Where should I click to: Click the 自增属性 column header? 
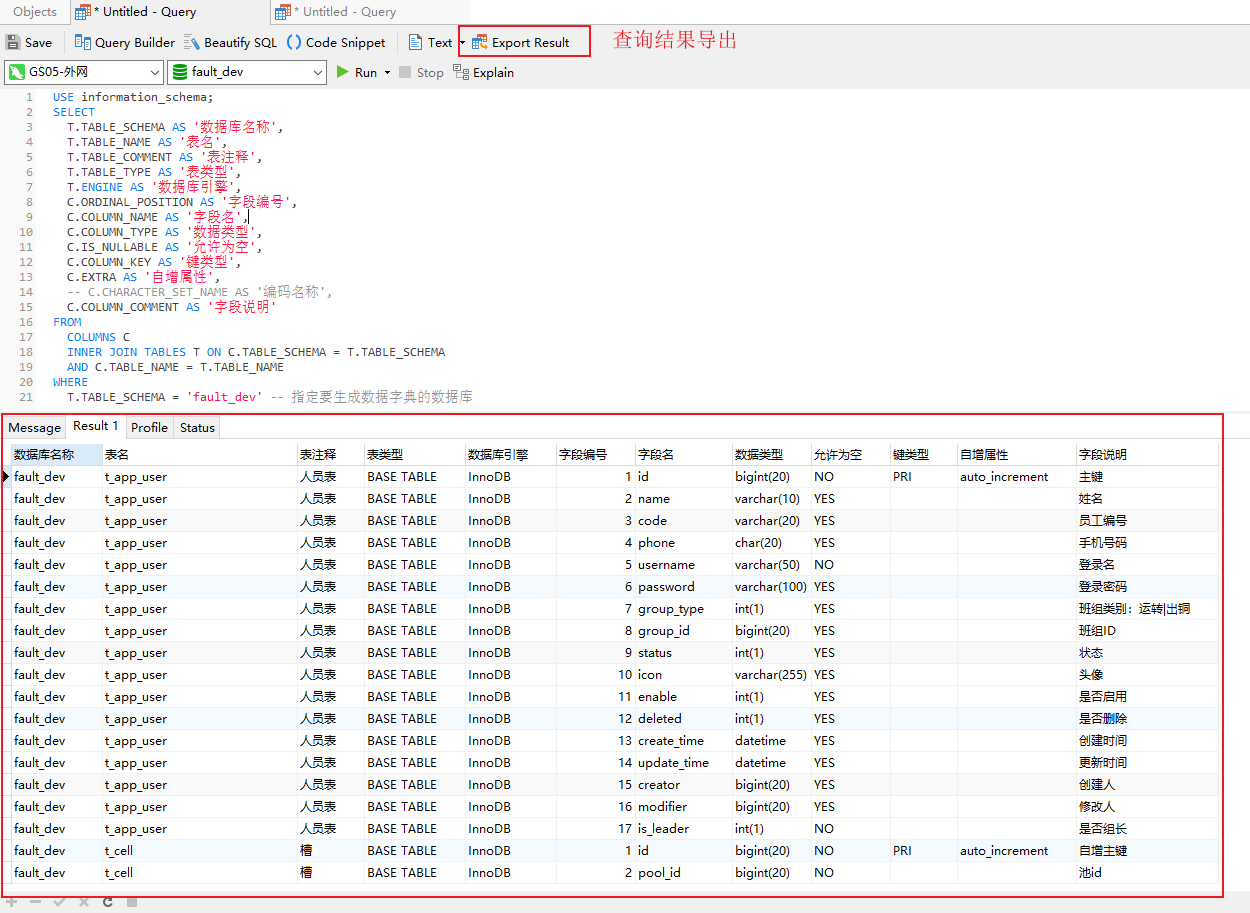click(x=1016, y=454)
